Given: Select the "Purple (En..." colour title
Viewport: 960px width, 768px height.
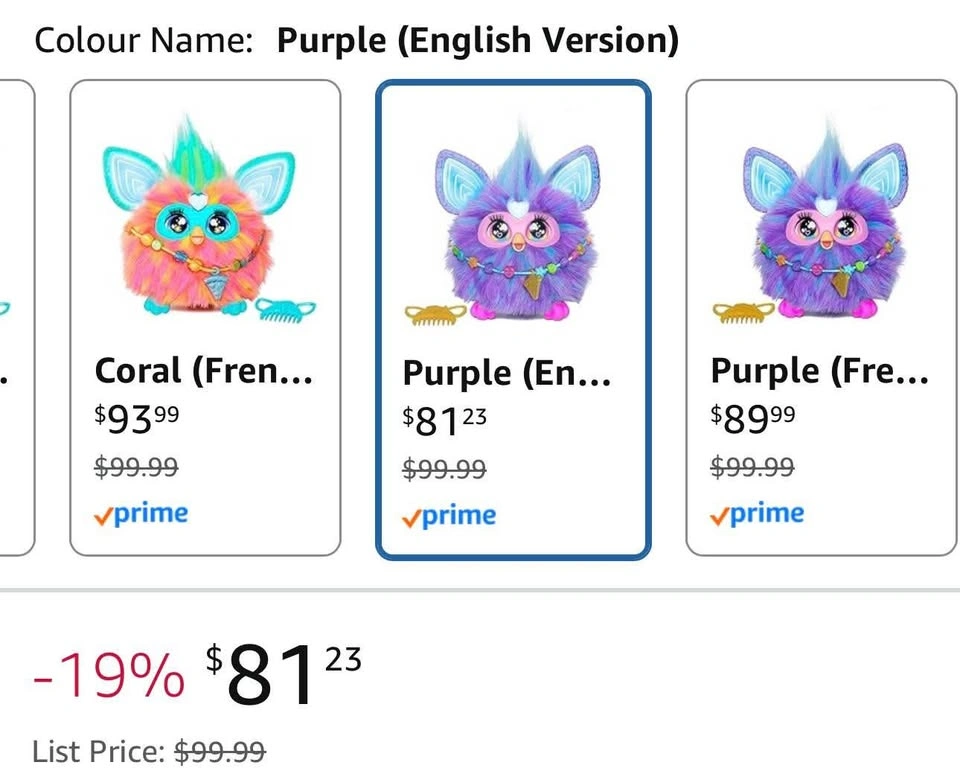Looking at the screenshot, I should (x=506, y=373).
